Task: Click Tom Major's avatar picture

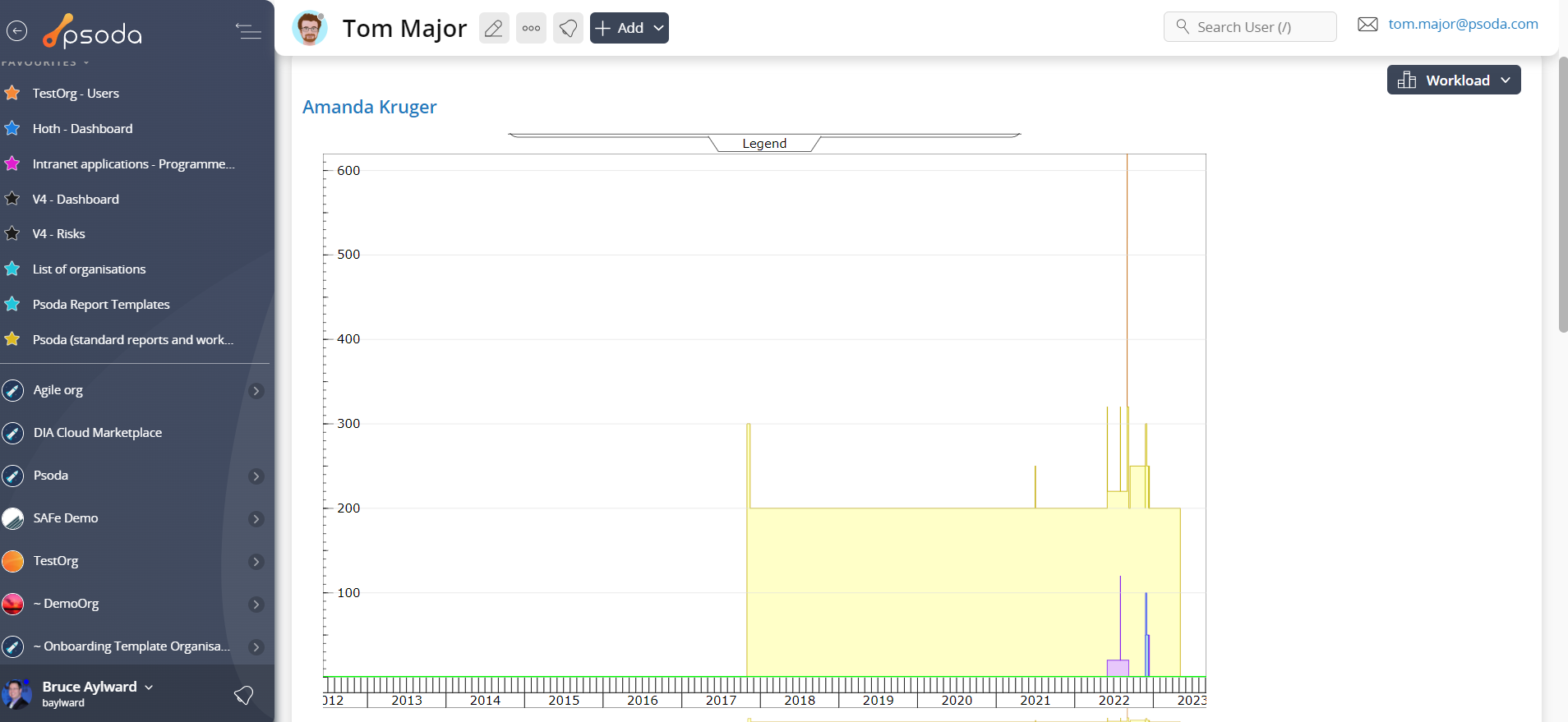Action: (310, 29)
